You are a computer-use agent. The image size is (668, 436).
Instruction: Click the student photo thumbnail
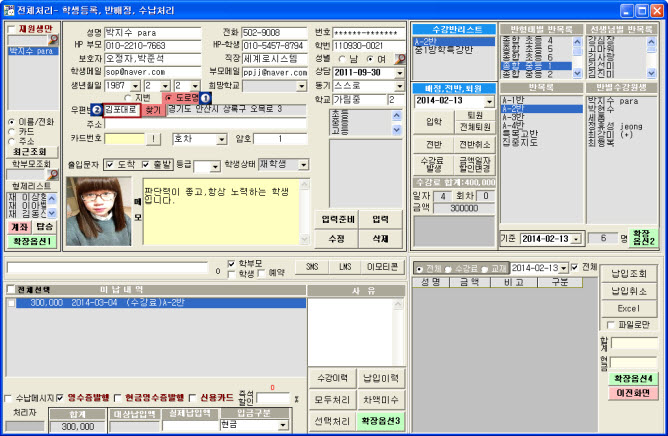pyautogui.click(x=99, y=211)
